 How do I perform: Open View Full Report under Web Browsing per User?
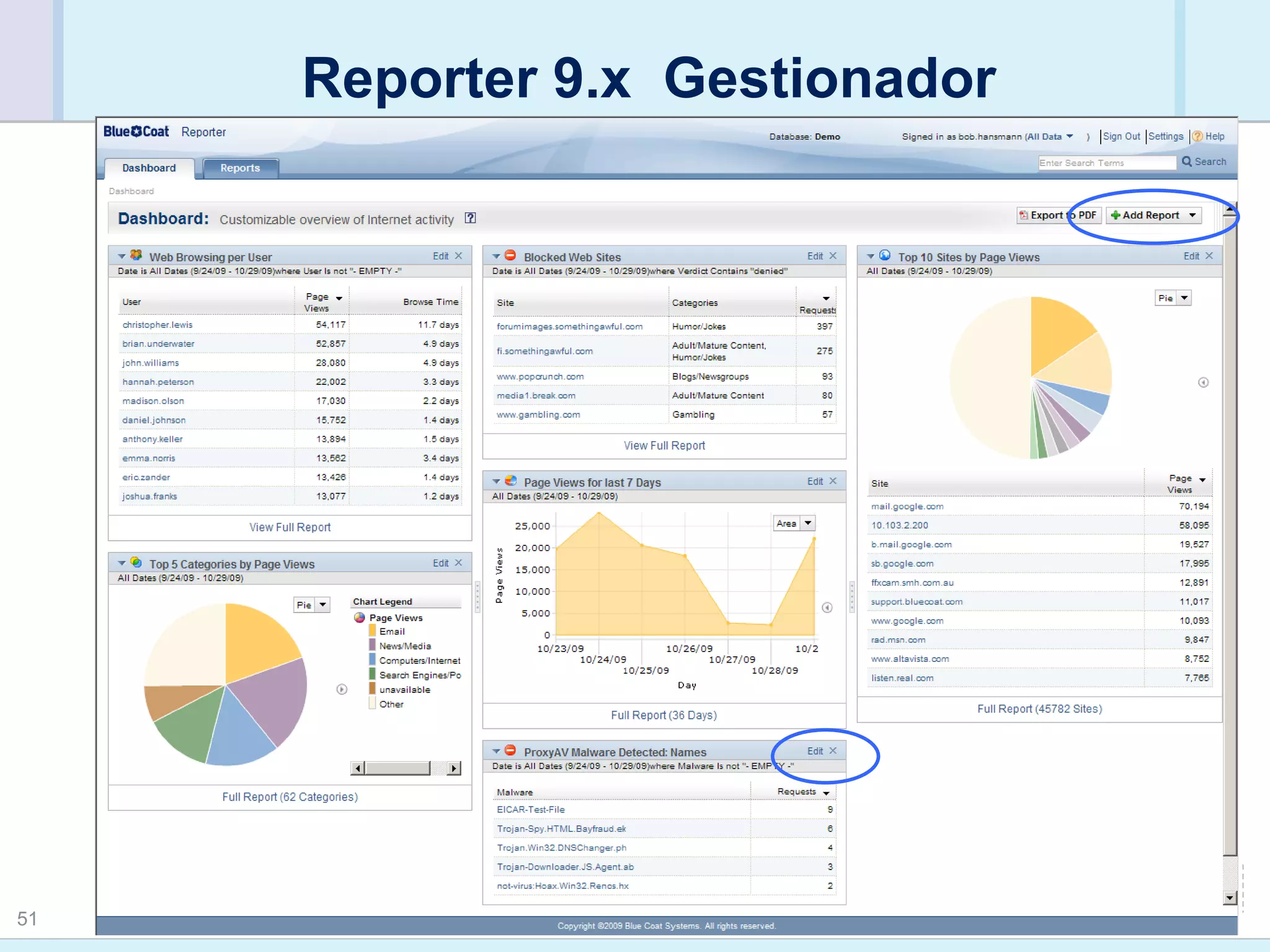pyautogui.click(x=290, y=527)
